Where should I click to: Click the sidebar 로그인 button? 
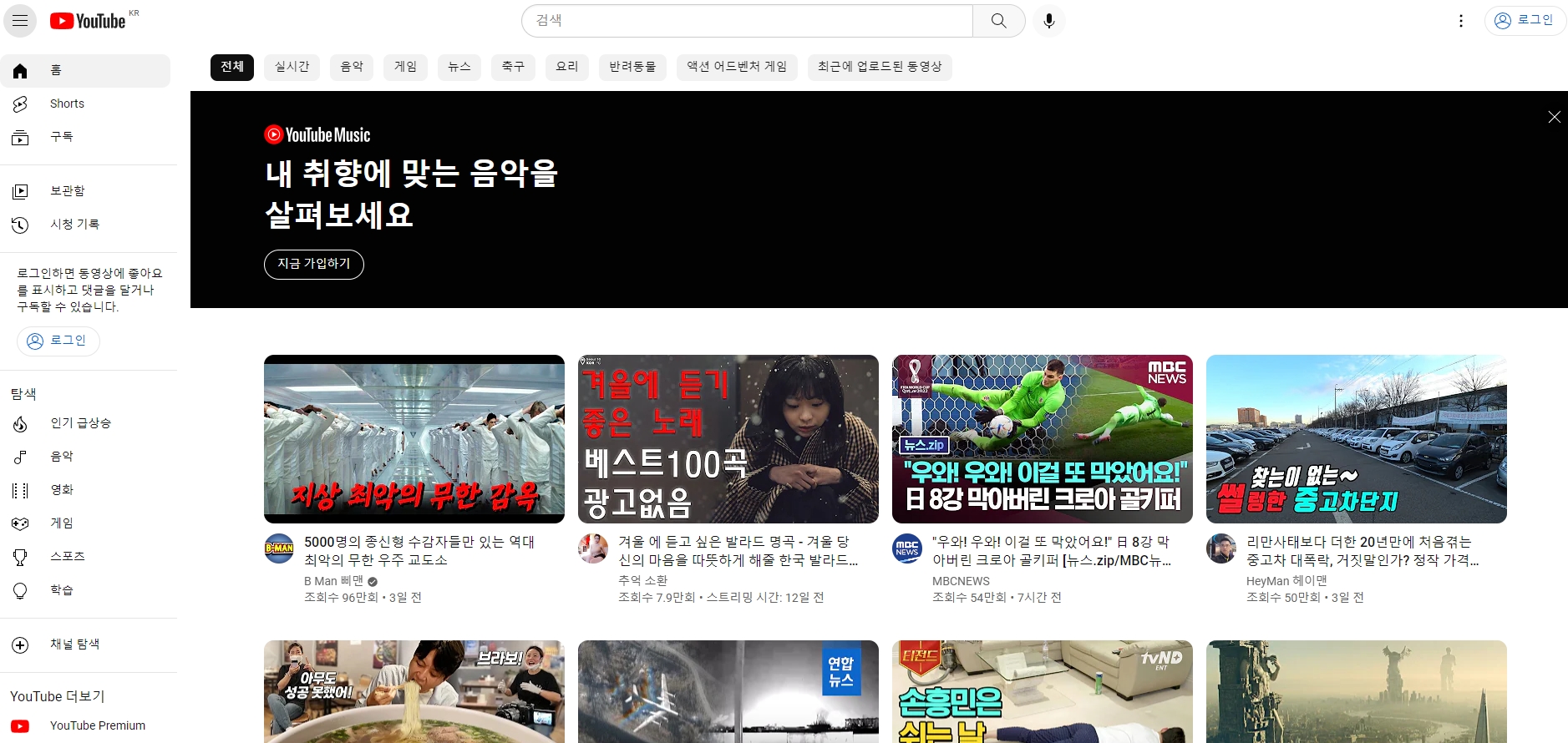tap(58, 341)
